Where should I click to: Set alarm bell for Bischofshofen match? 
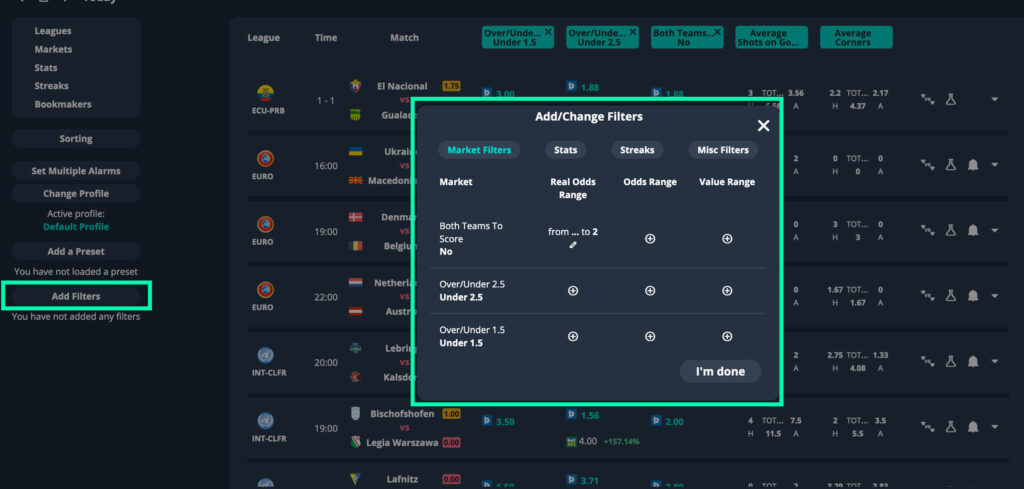973,427
